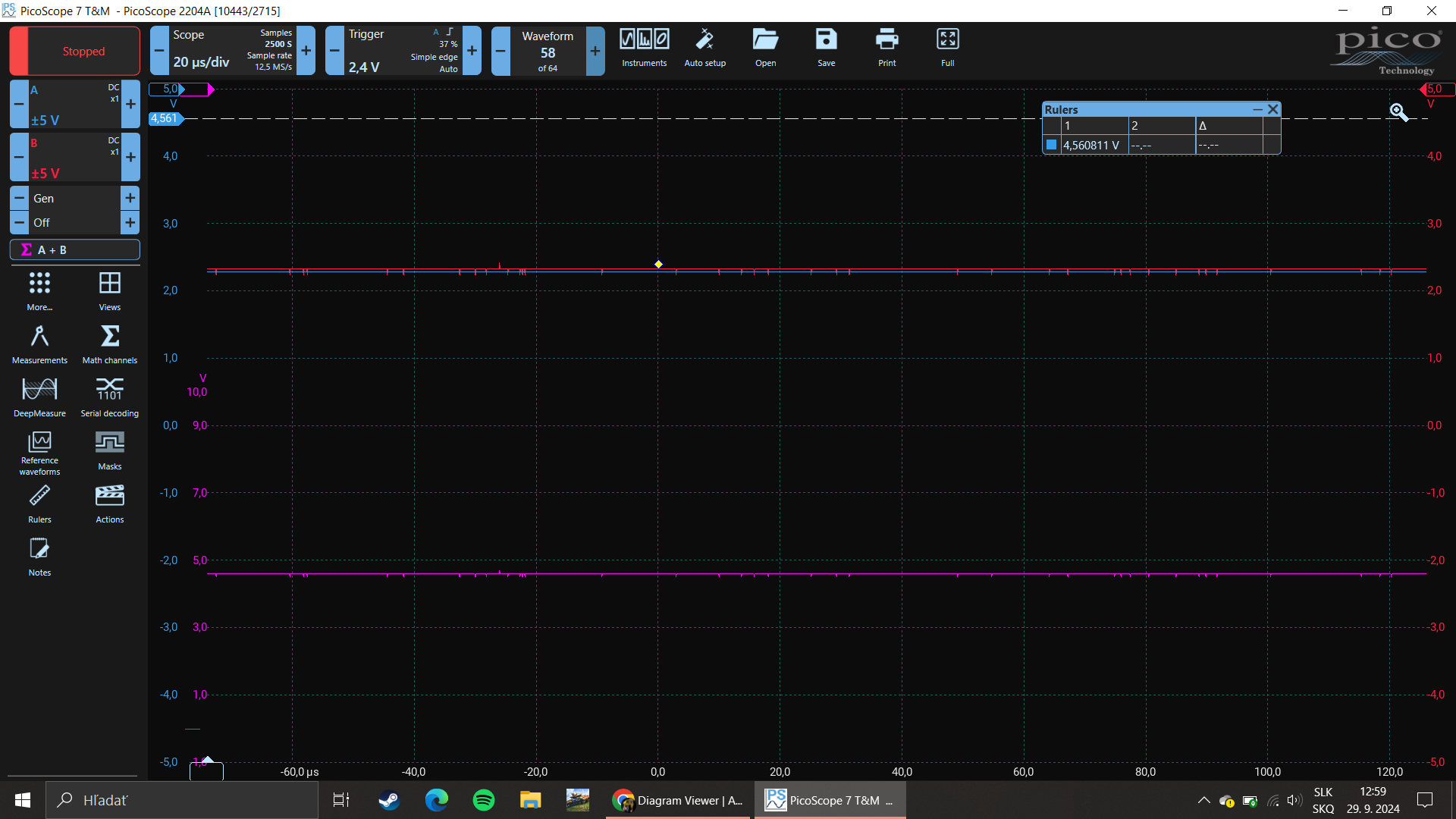The image size is (1456, 819).
Task: Toggle the A + B math channel
Action: 75,249
